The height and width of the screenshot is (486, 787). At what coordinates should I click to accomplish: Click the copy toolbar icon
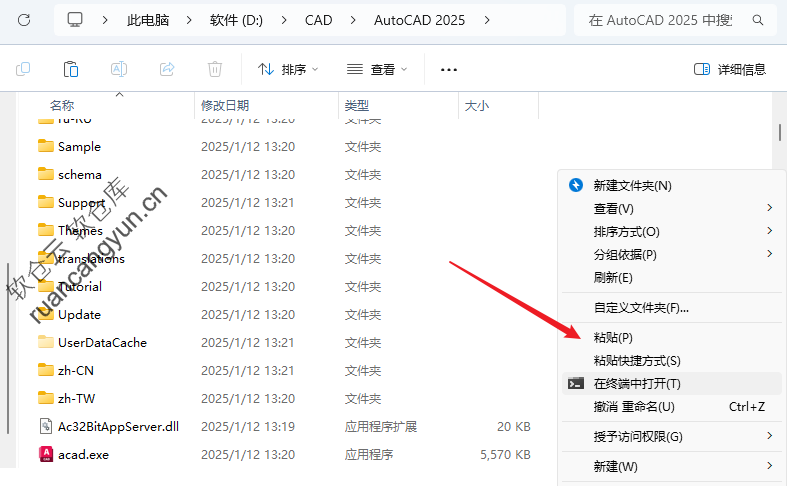[23, 69]
